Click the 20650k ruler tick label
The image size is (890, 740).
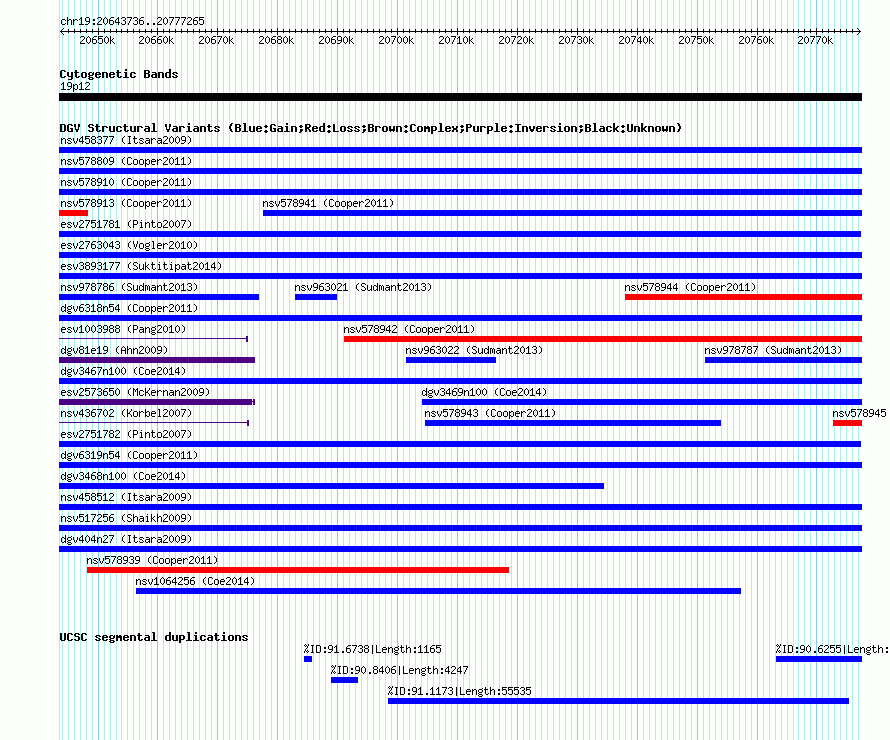97,40
